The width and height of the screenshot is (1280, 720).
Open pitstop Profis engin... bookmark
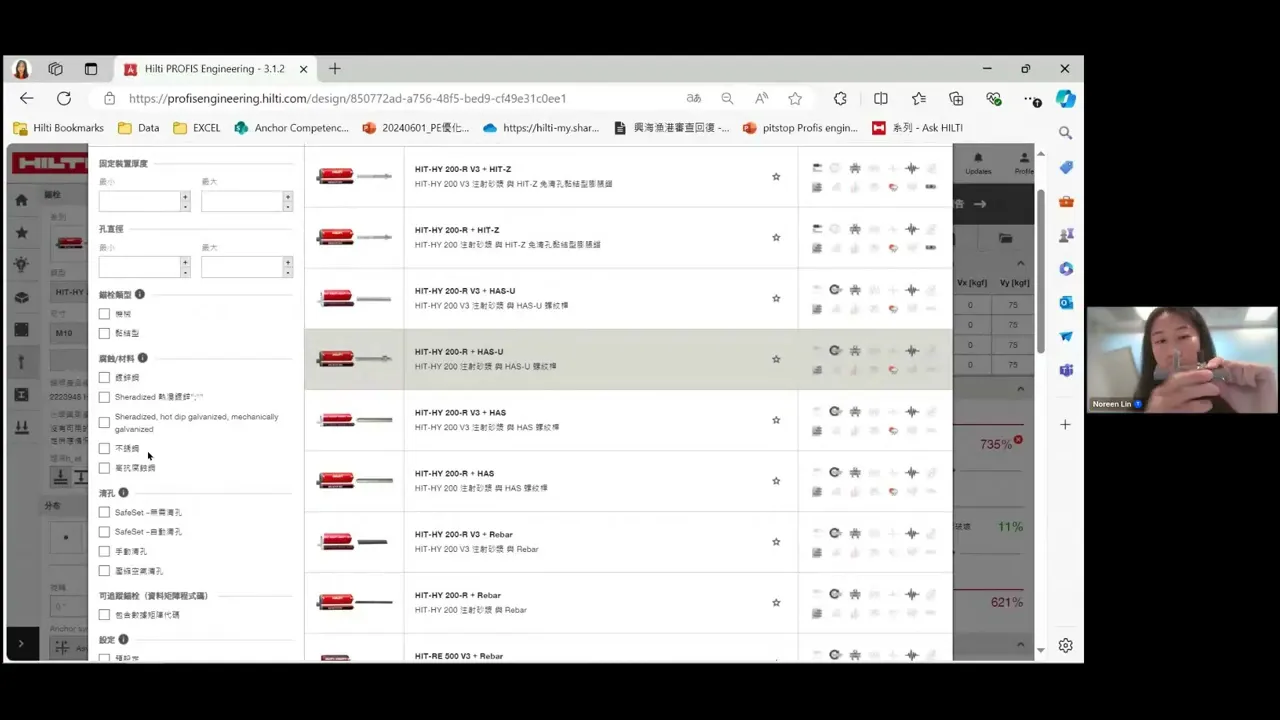[800, 128]
